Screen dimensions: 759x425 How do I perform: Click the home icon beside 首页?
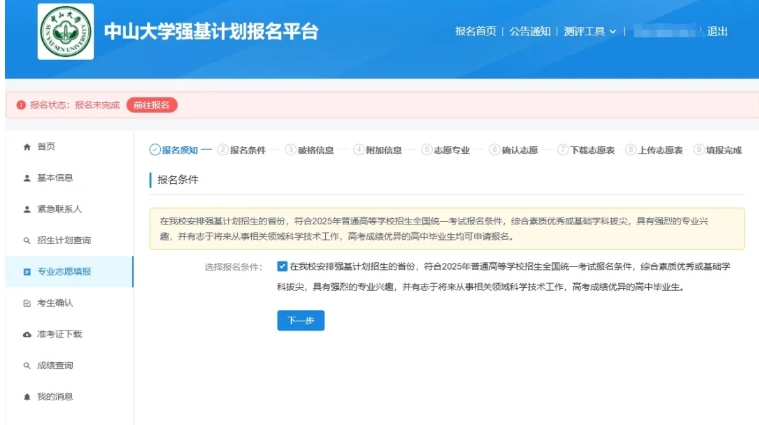(x=26, y=147)
